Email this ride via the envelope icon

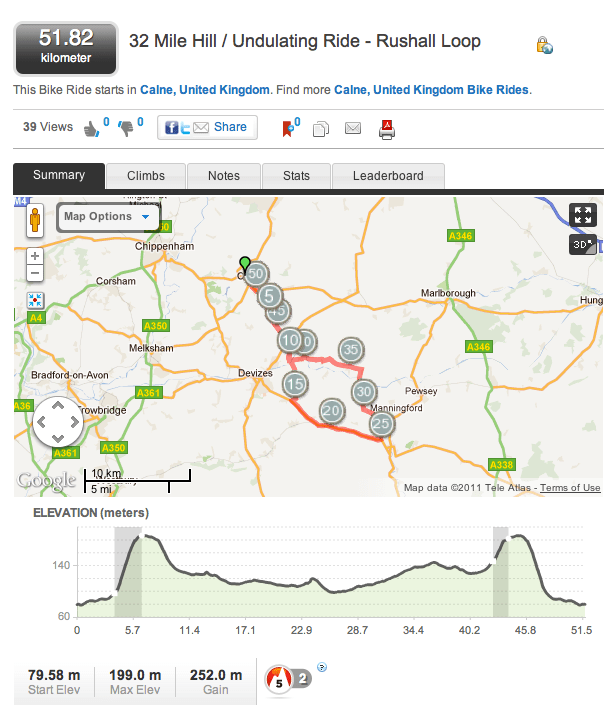(352, 128)
